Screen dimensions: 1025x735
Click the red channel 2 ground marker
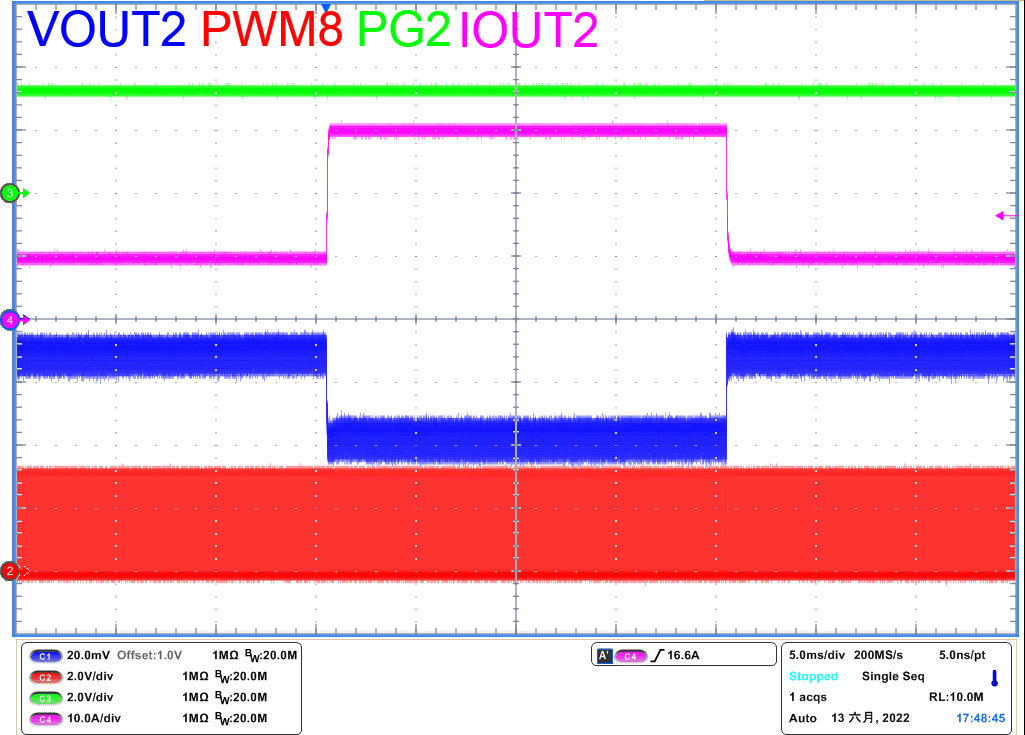tap(11, 571)
